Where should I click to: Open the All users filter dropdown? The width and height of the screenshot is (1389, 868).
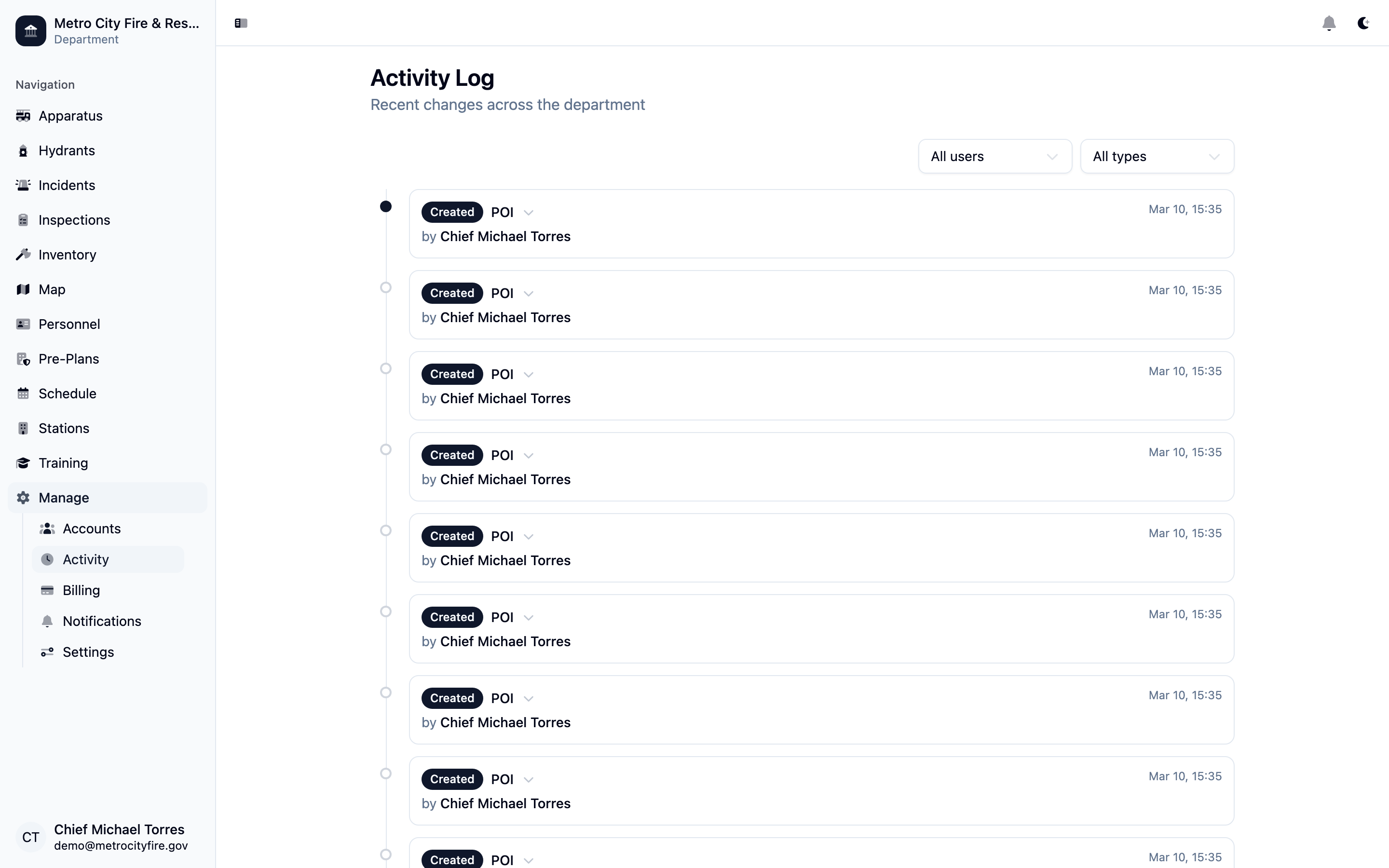[994, 156]
